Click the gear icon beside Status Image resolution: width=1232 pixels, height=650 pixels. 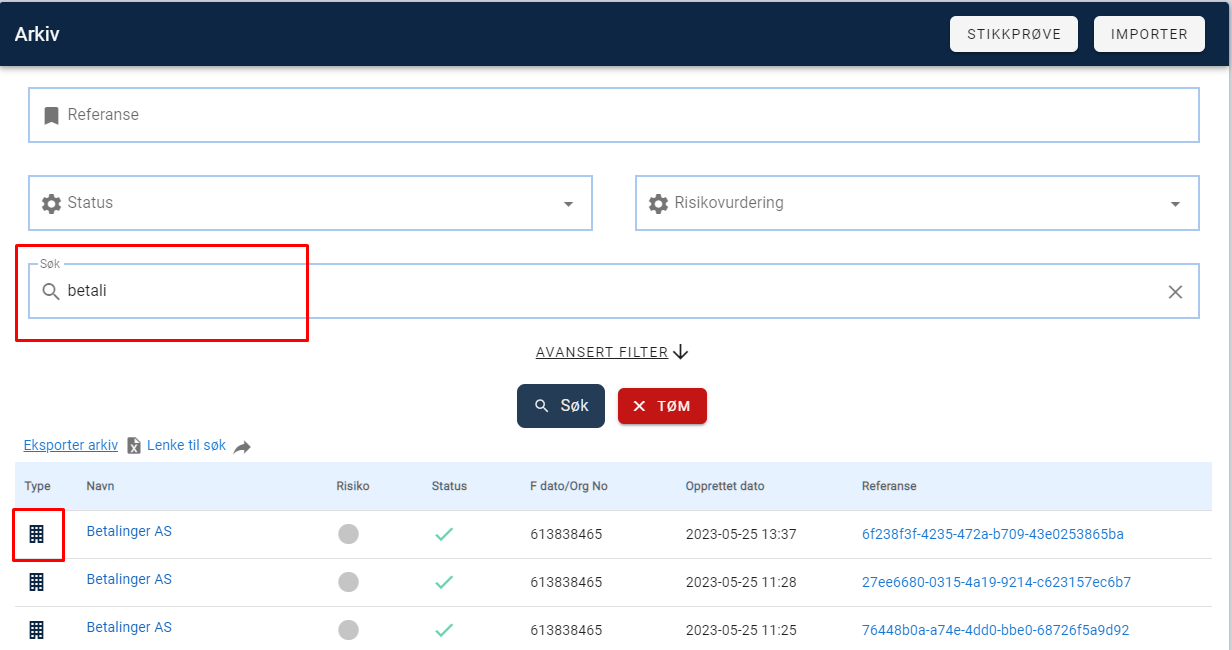click(x=51, y=203)
